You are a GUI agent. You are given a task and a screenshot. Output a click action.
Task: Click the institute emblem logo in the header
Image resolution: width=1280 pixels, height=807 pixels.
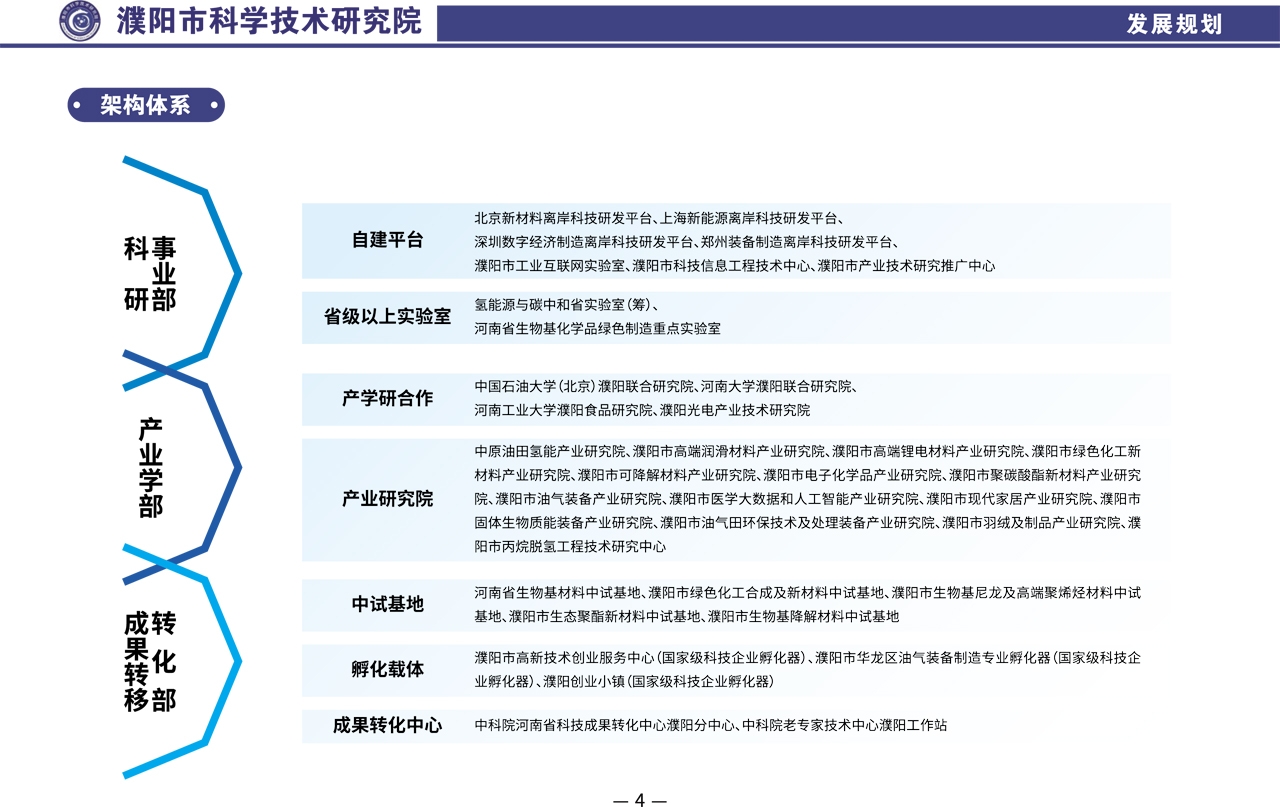point(80,21)
